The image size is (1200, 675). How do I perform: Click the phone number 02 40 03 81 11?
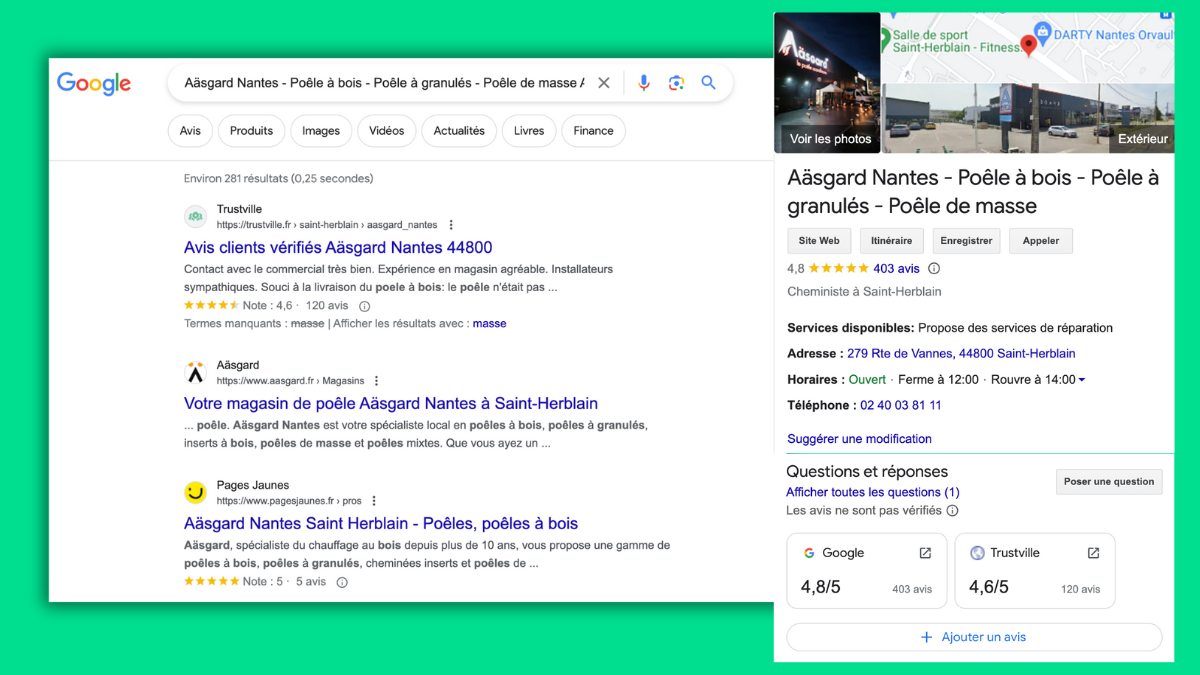(x=900, y=405)
